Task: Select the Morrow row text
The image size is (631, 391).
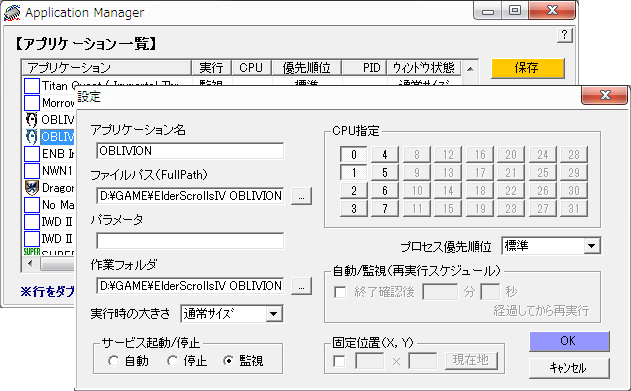Action: tap(58, 103)
